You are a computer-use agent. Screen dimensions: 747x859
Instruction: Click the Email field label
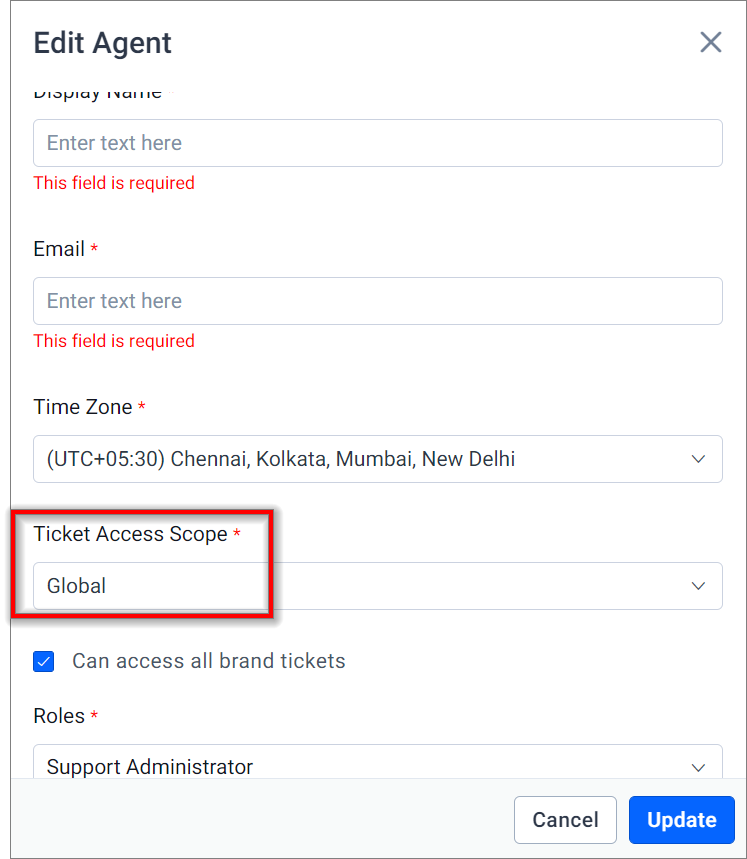(59, 249)
